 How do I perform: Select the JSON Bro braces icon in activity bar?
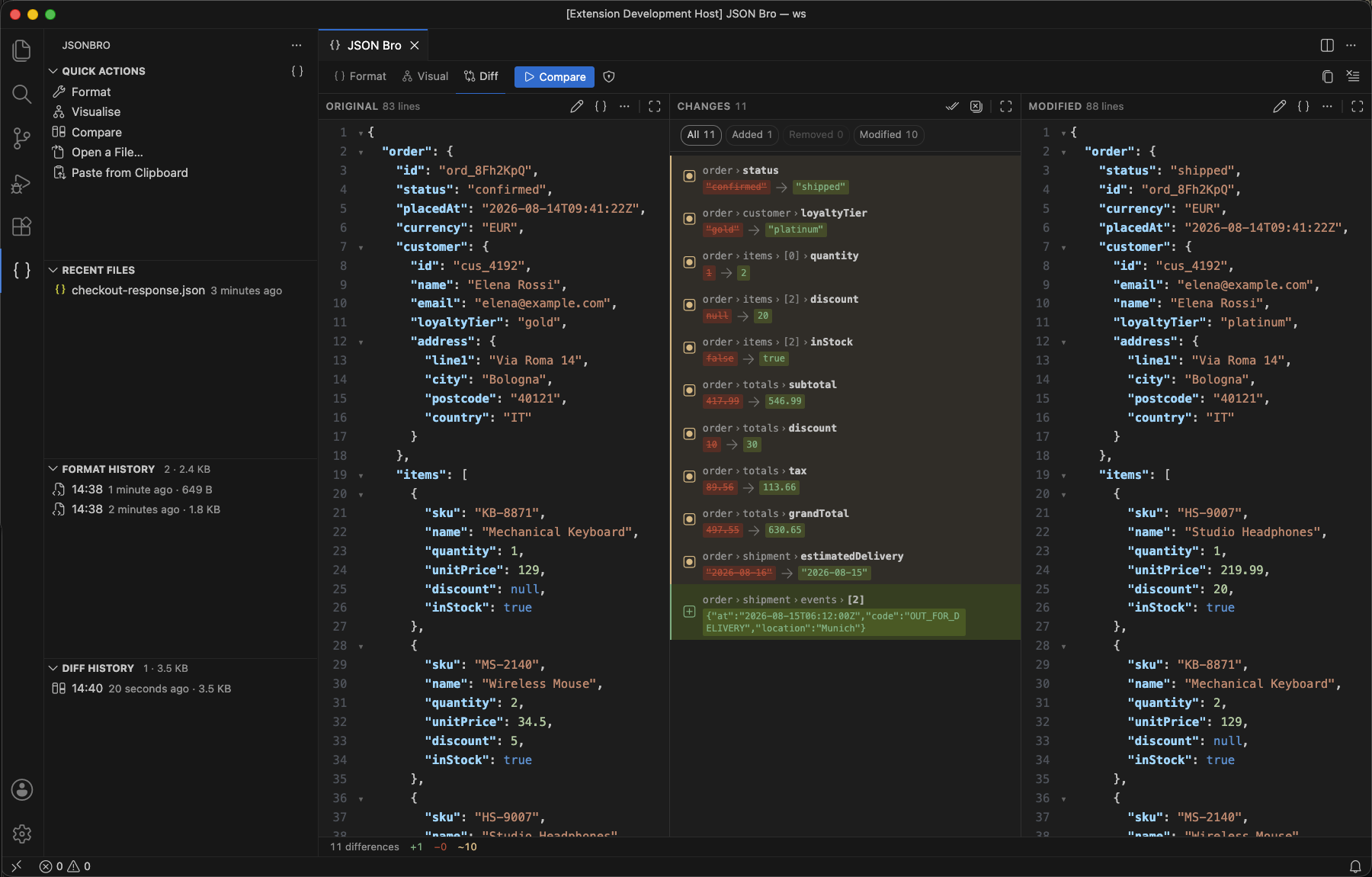coord(22,270)
